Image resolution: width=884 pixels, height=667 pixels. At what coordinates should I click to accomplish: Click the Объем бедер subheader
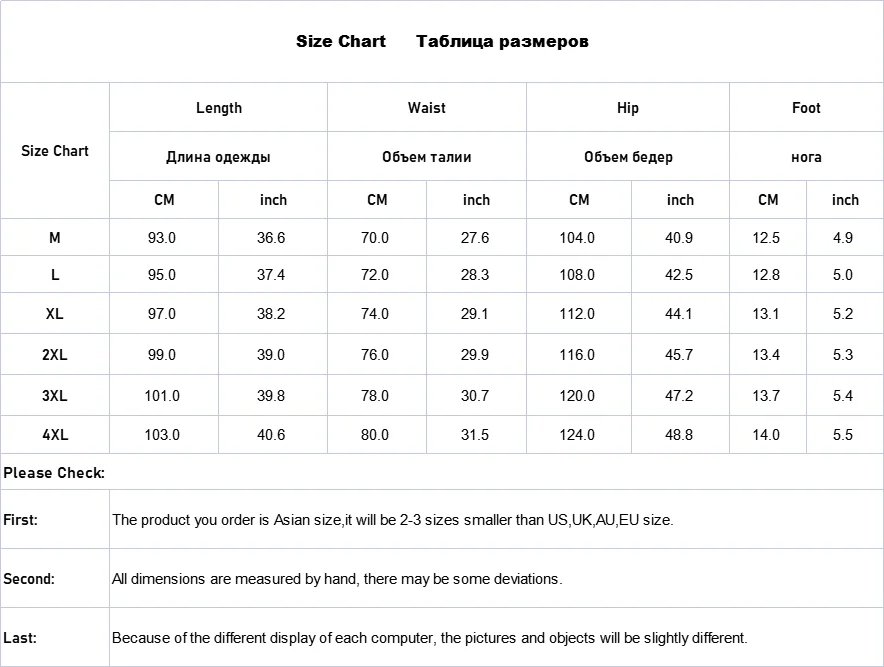pyautogui.click(x=628, y=157)
